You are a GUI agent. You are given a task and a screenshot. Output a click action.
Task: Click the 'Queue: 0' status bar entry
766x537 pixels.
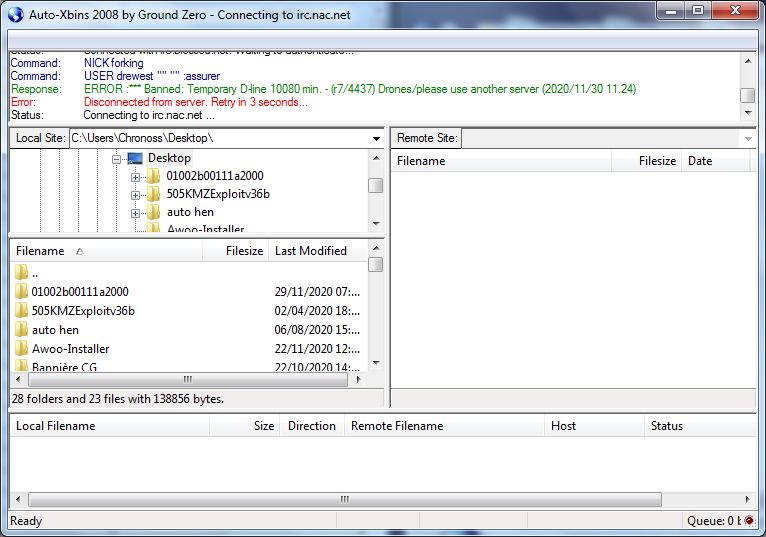coord(713,521)
